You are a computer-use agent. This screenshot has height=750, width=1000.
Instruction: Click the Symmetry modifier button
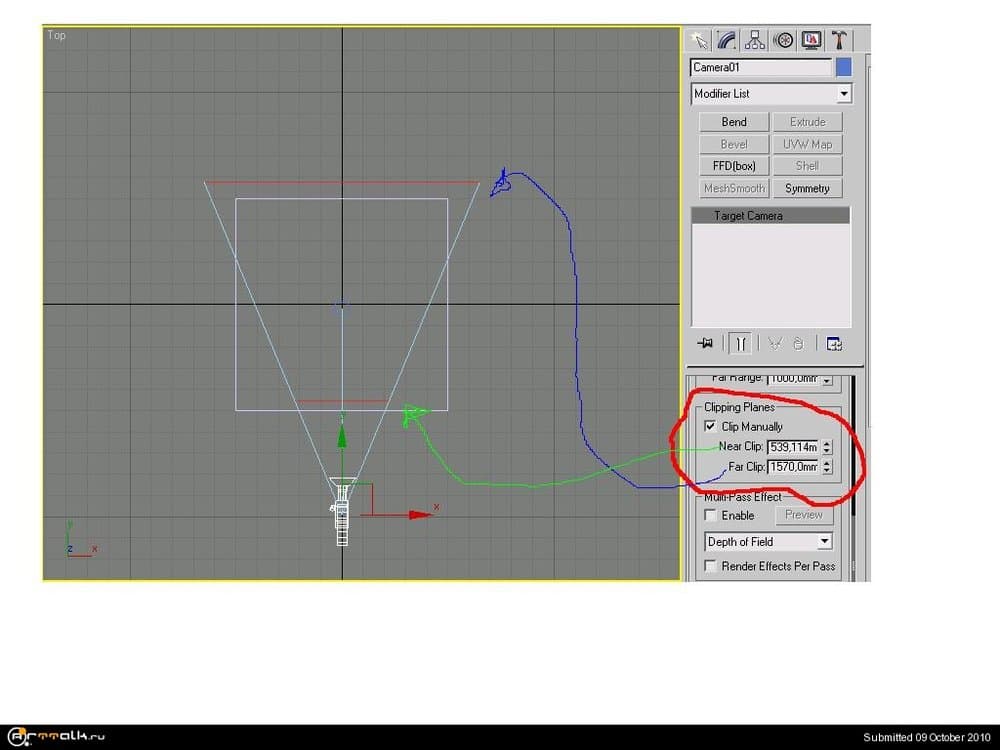(807, 188)
